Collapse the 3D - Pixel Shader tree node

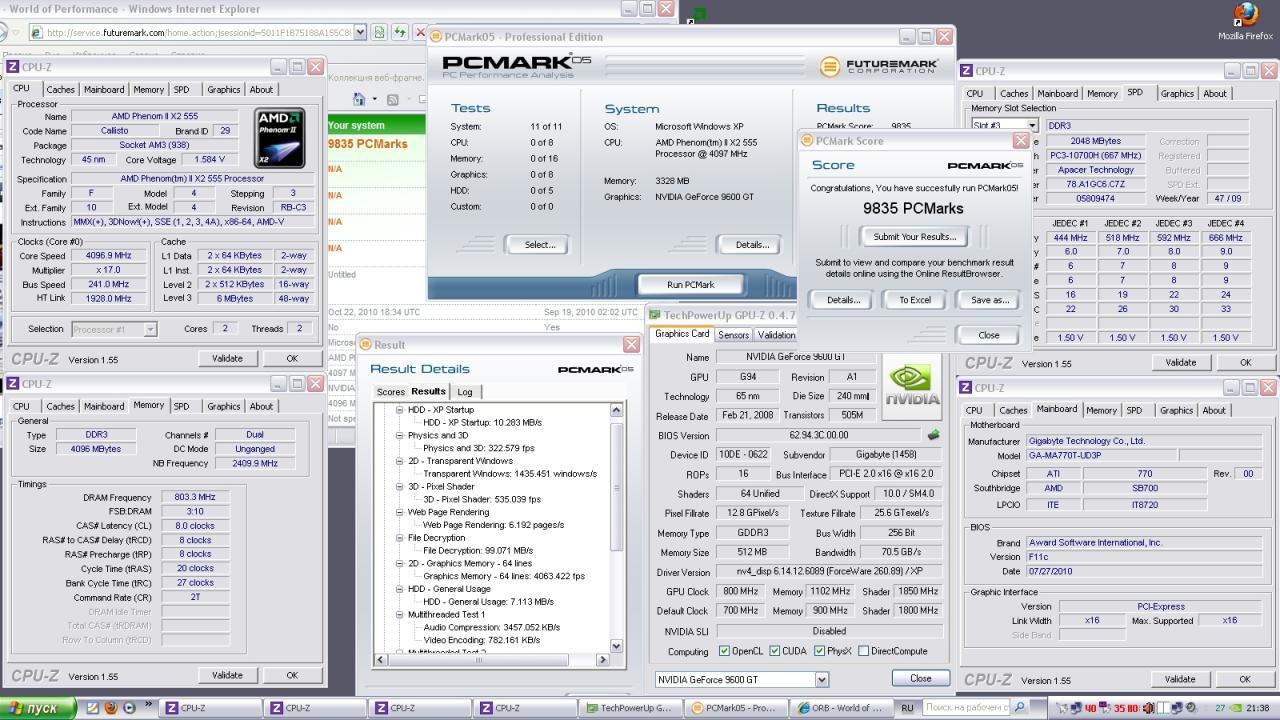(399, 487)
